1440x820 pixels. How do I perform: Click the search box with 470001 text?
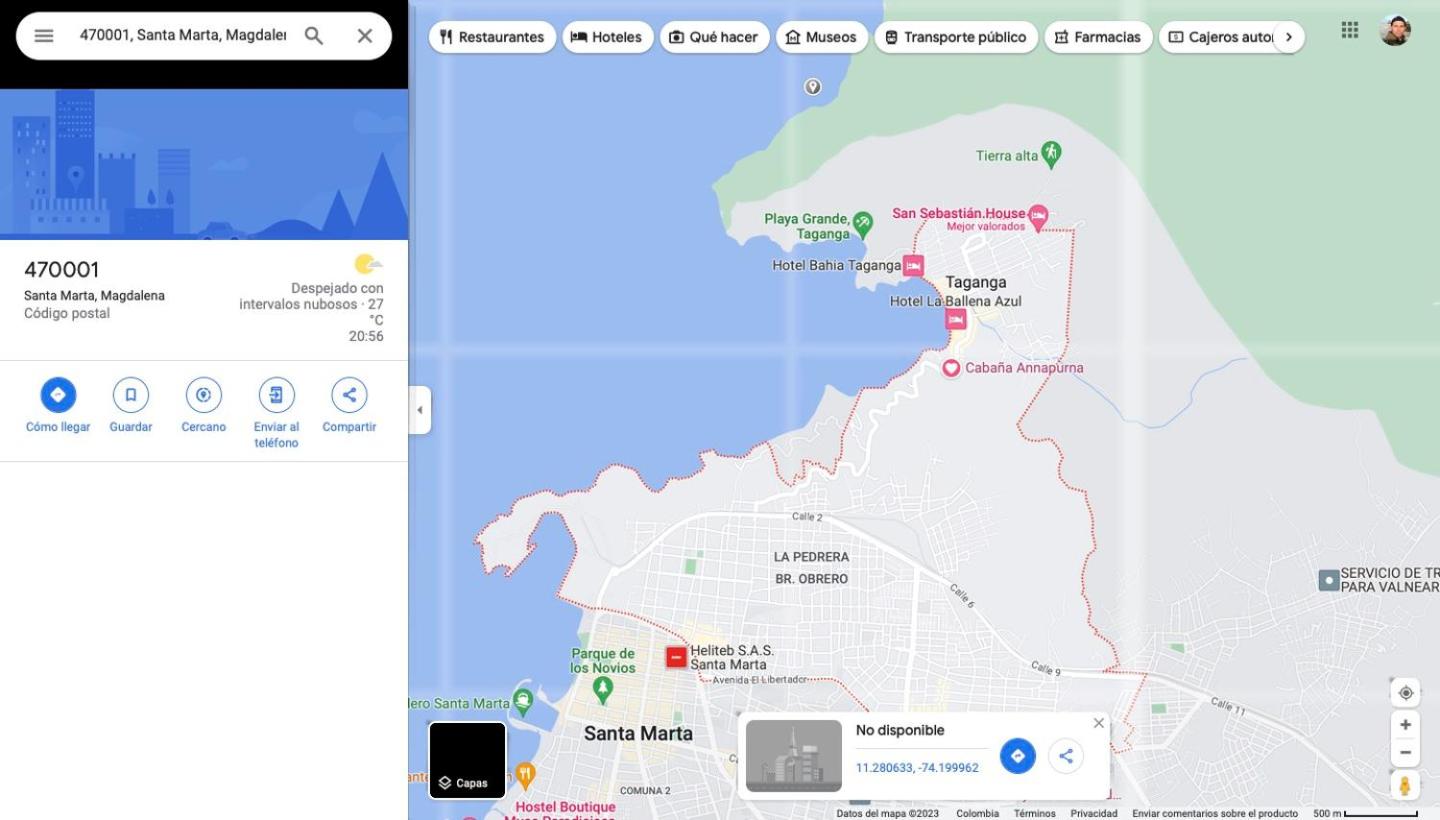[183, 36]
